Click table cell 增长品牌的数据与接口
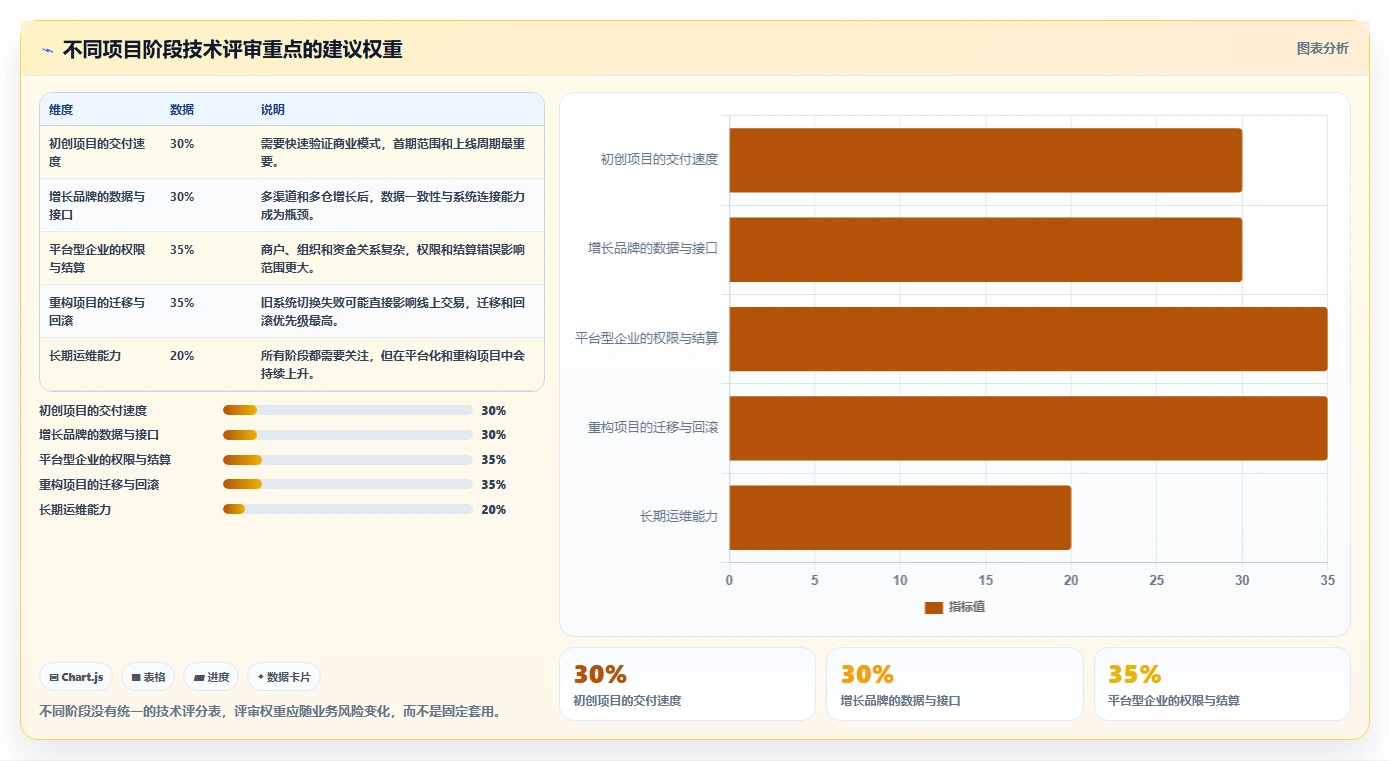 (100, 205)
